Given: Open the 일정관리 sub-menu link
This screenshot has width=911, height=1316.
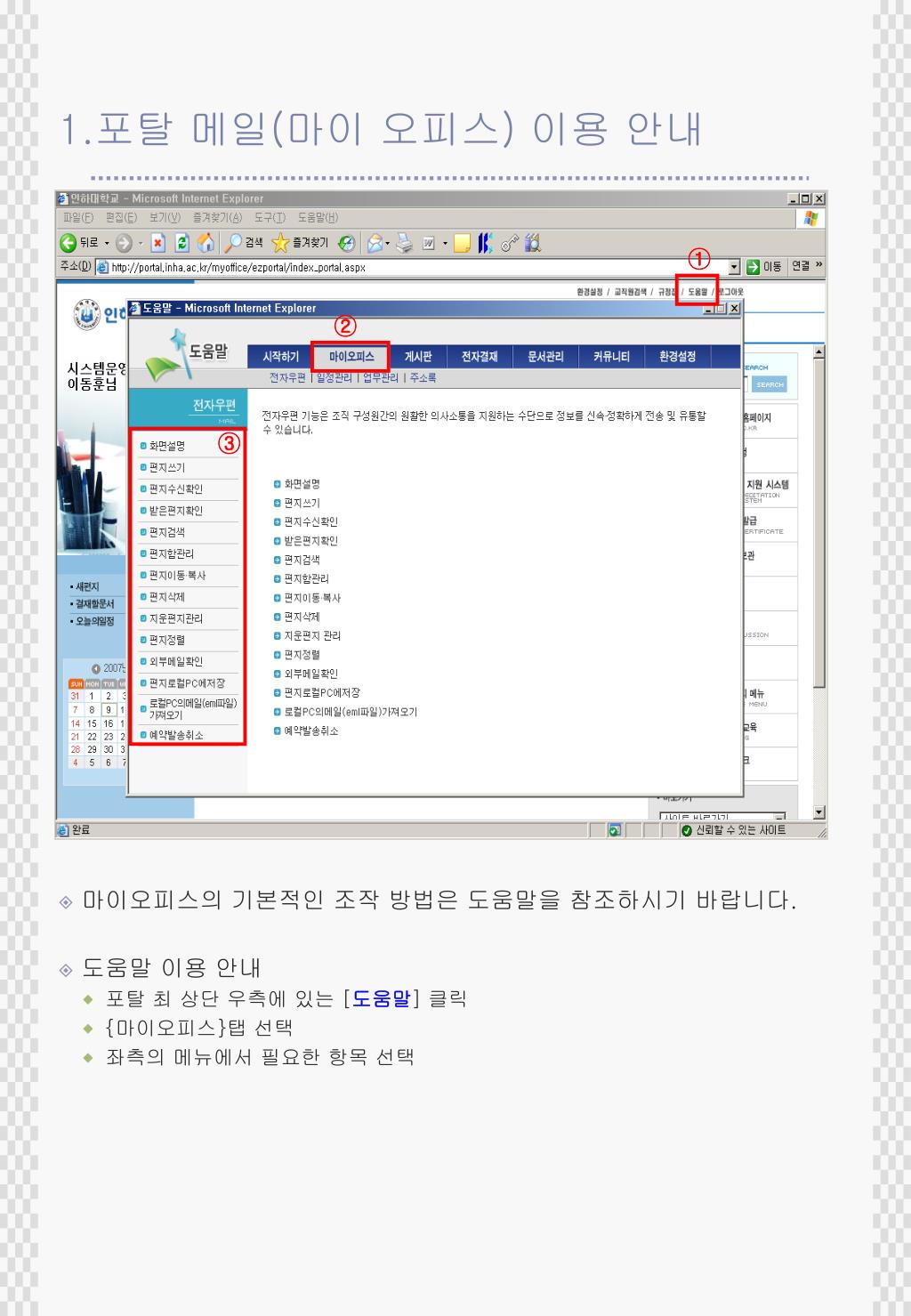Looking at the screenshot, I should (x=334, y=378).
